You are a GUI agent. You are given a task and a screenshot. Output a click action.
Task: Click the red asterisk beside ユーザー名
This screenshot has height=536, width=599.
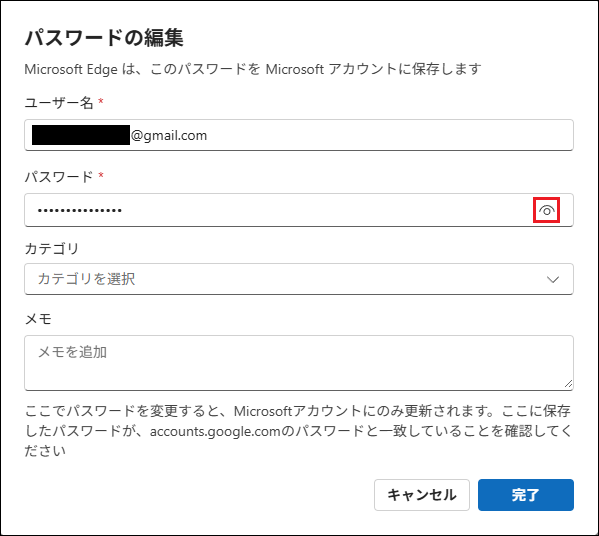101,101
